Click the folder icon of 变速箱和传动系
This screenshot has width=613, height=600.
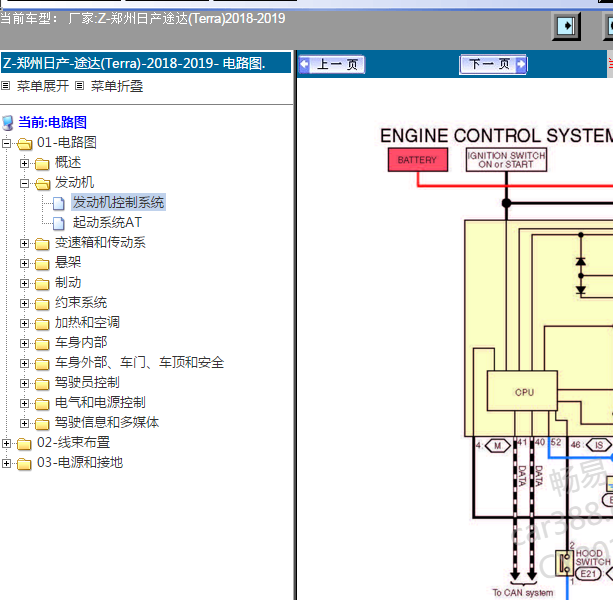[42, 244]
